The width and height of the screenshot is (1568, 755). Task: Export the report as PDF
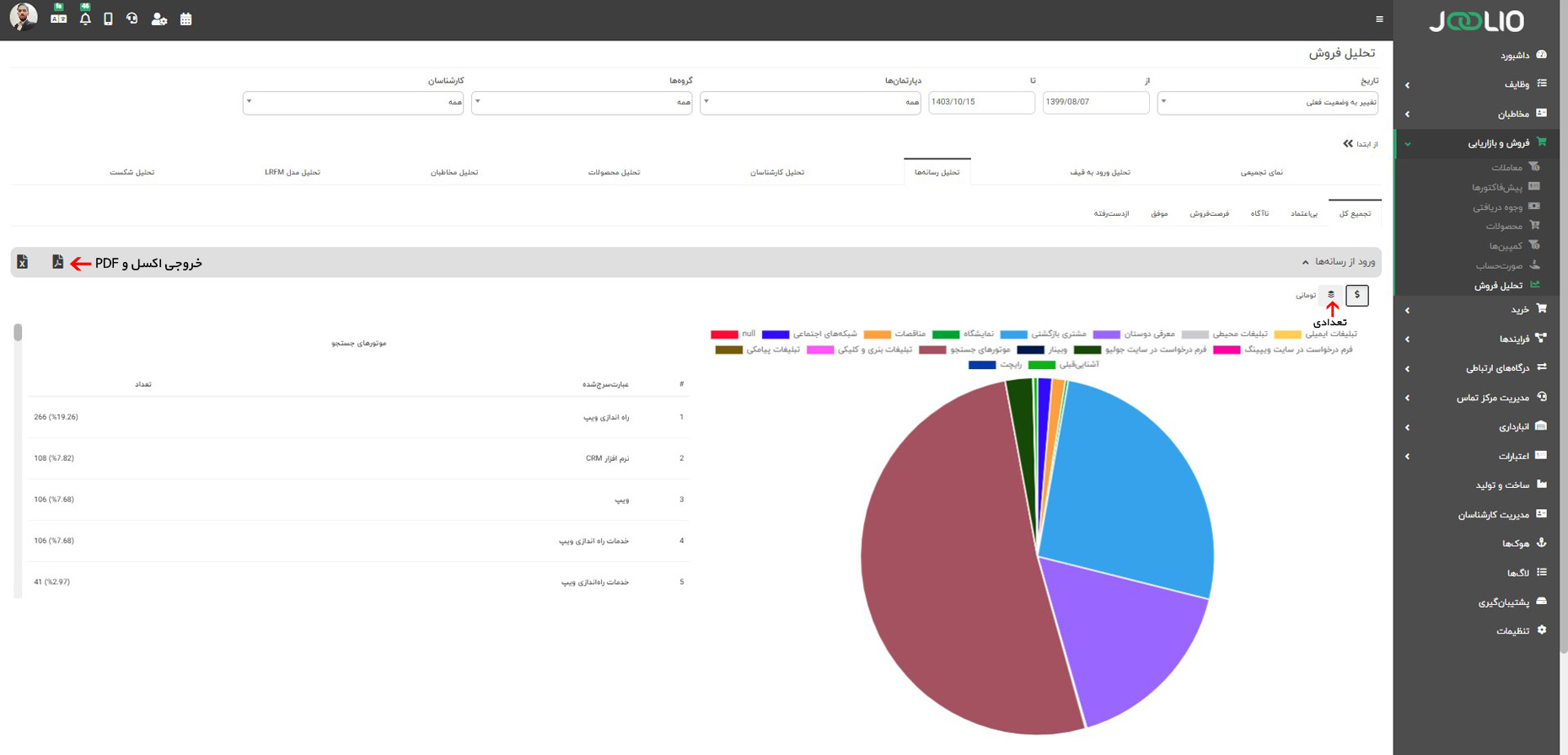pos(57,262)
